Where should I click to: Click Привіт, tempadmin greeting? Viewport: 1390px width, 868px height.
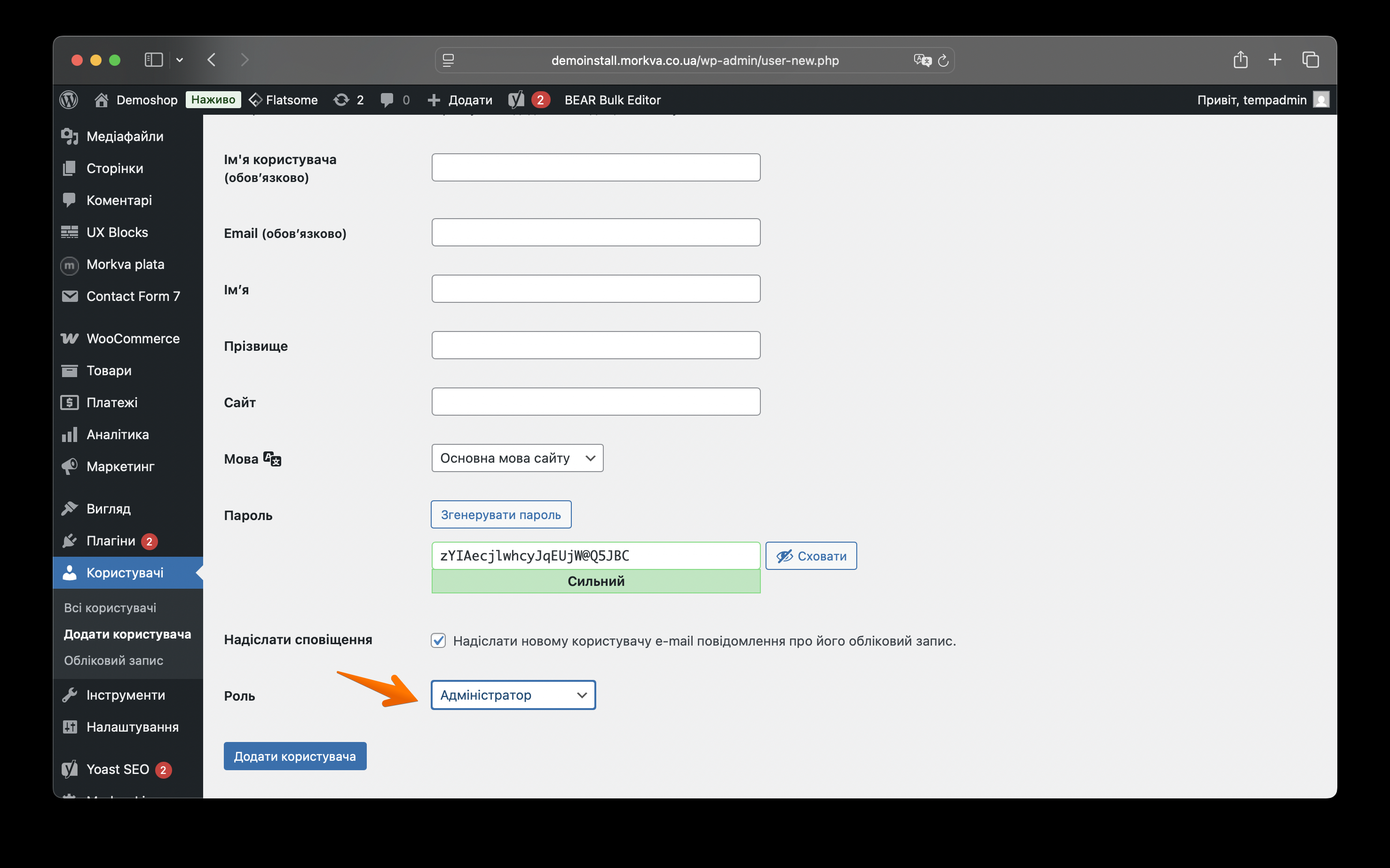pos(1252,100)
